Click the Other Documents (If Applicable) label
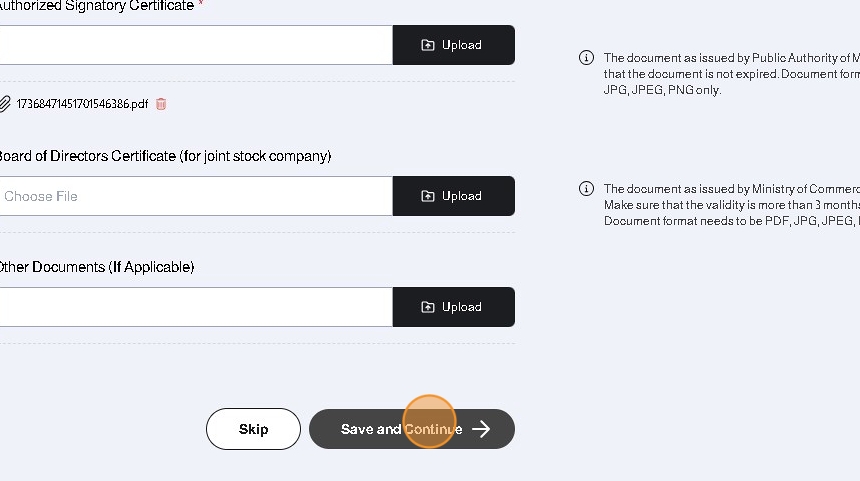This screenshot has height=481, width=860. [96, 267]
